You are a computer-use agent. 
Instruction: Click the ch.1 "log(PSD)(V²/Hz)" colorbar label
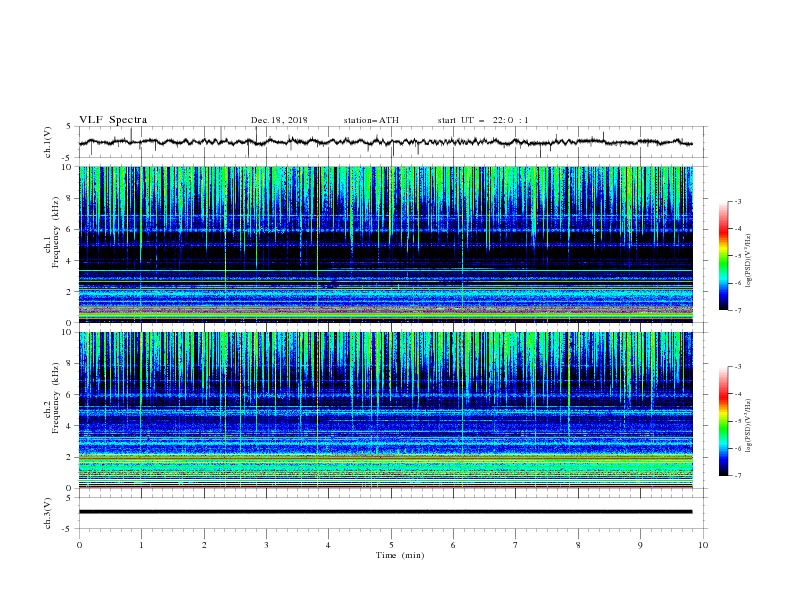[x=748, y=261]
